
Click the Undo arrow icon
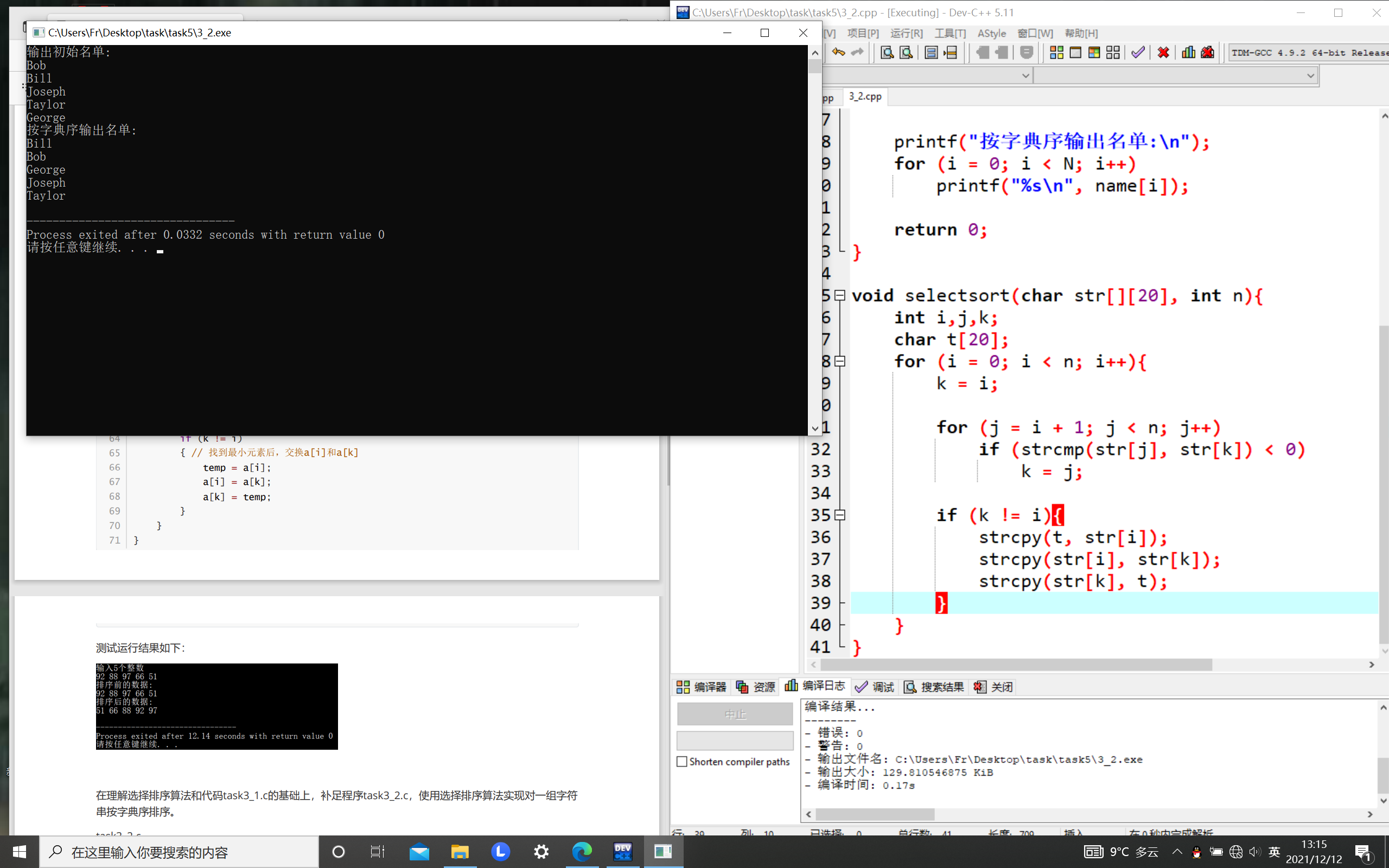(839, 53)
